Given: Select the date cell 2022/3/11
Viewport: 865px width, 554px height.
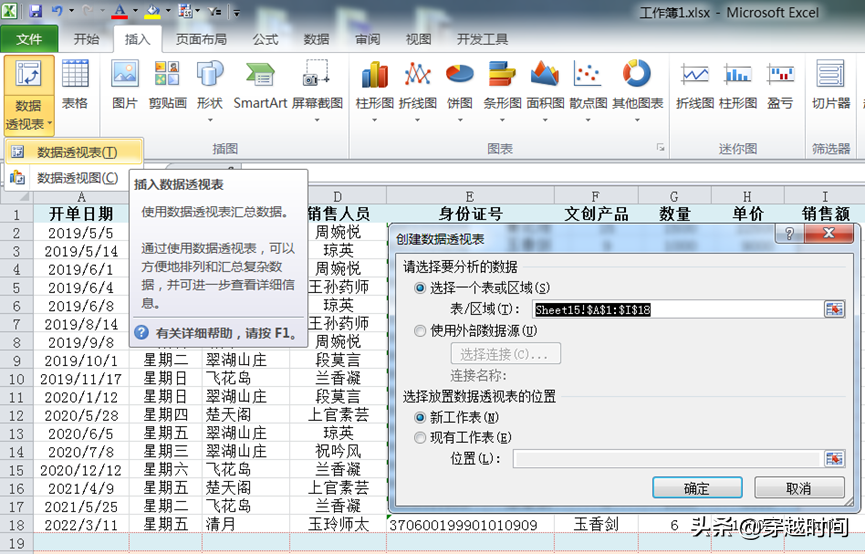Looking at the screenshot, I should coord(81,524).
